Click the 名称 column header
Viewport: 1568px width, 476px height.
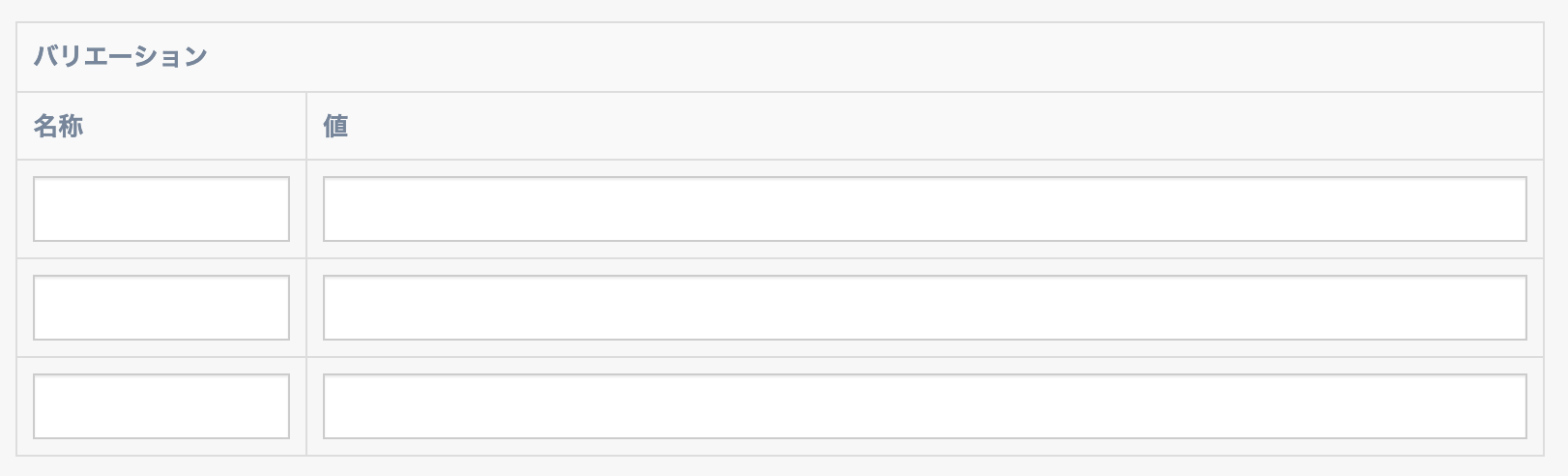58,127
